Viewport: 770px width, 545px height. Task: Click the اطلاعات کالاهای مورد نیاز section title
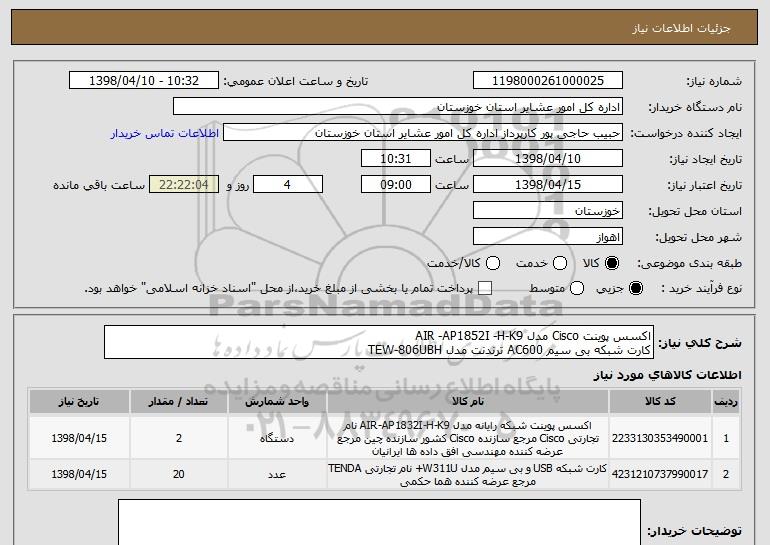point(667,375)
